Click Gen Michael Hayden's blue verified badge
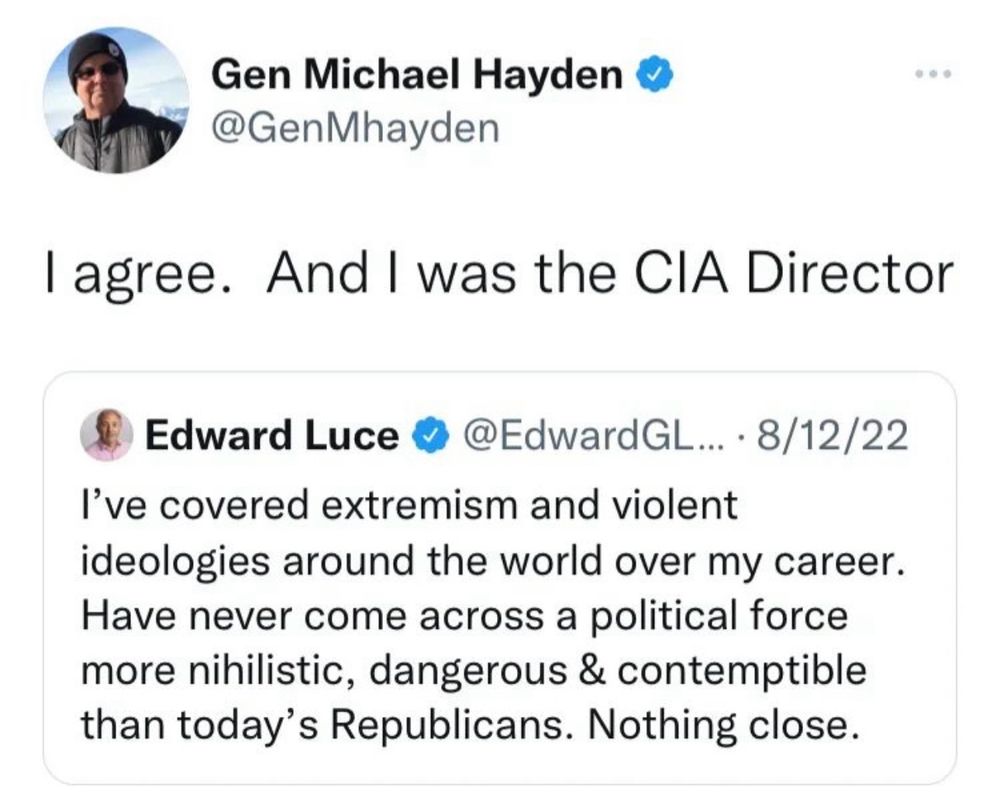The height and width of the screenshot is (793, 1000). click(x=655, y=75)
